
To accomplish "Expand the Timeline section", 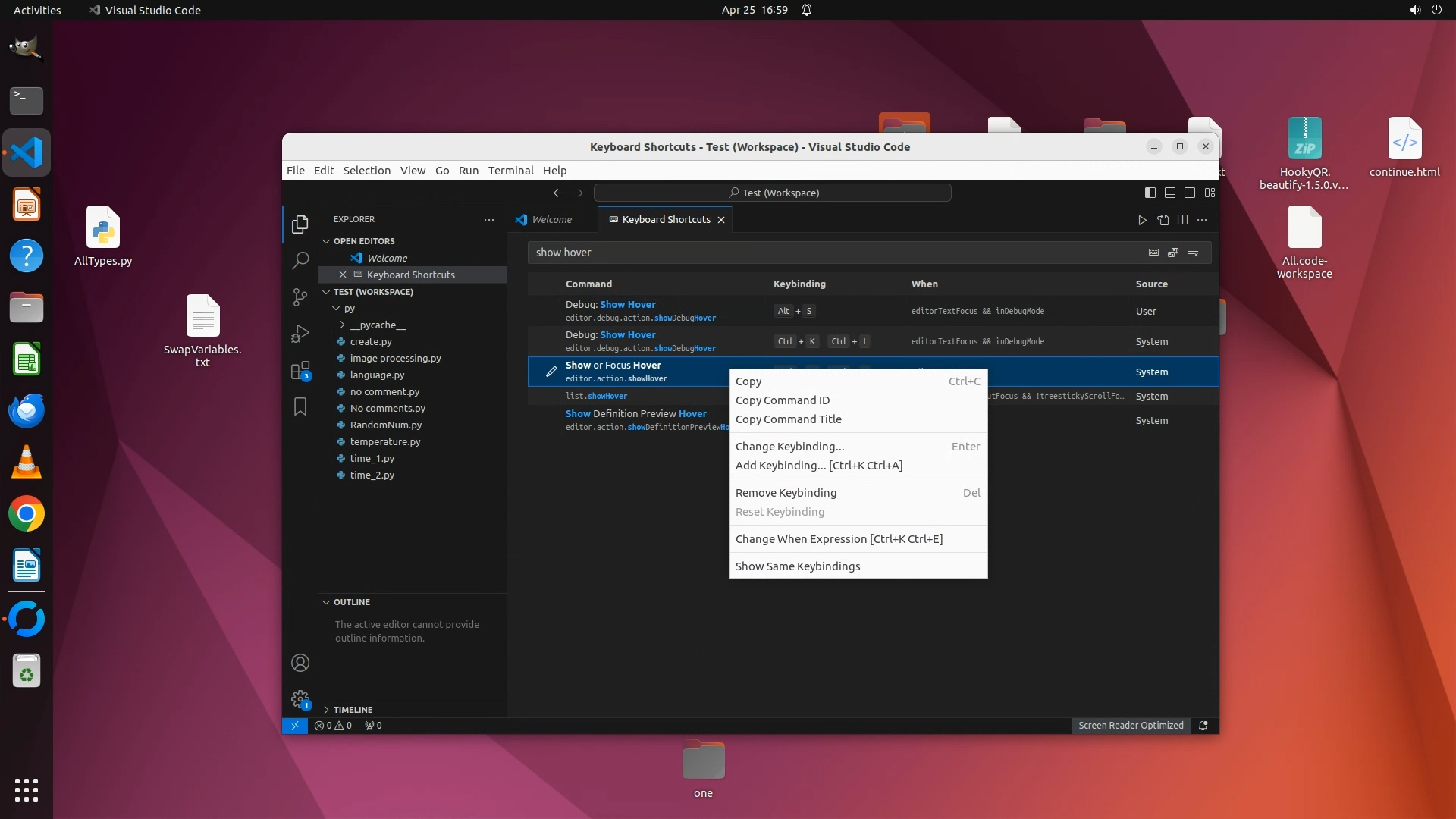I will pos(353,710).
